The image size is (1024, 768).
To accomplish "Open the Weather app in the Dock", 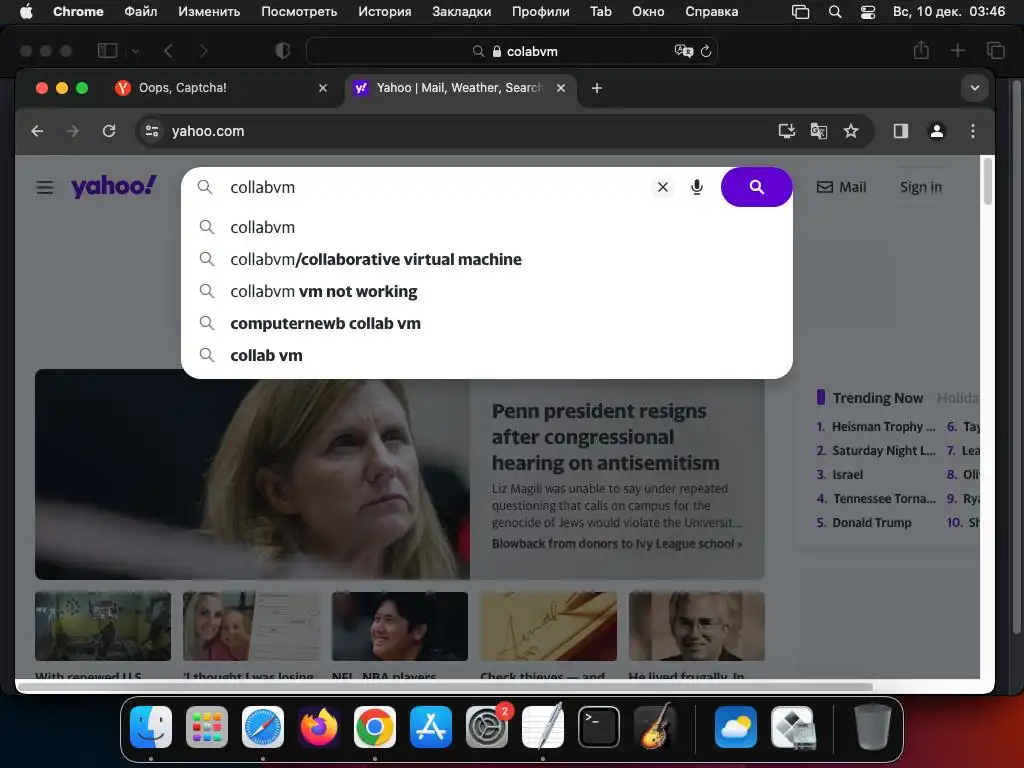I will point(736,727).
